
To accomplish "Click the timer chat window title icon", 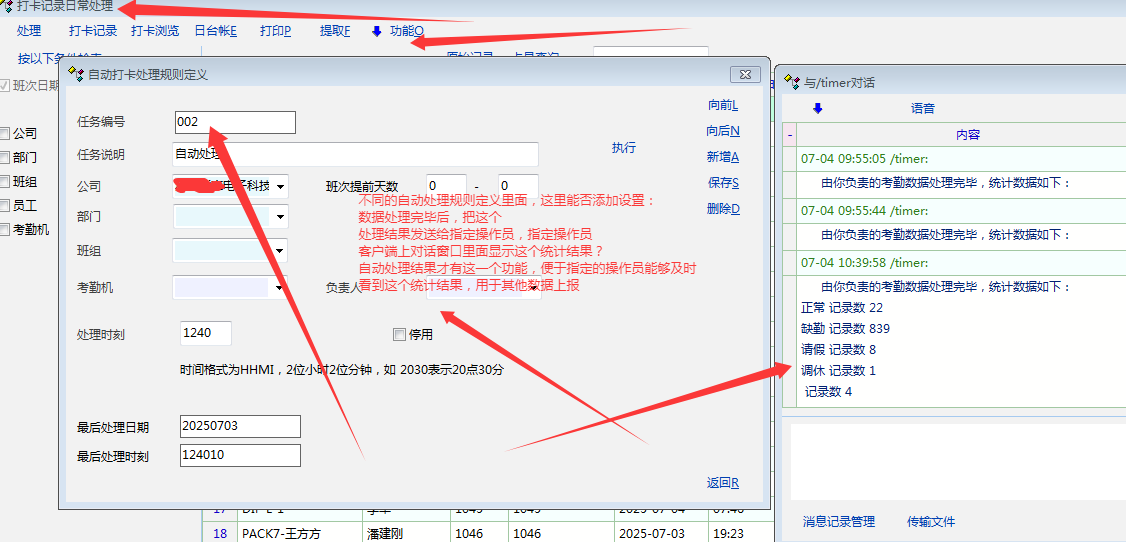I will point(791,82).
